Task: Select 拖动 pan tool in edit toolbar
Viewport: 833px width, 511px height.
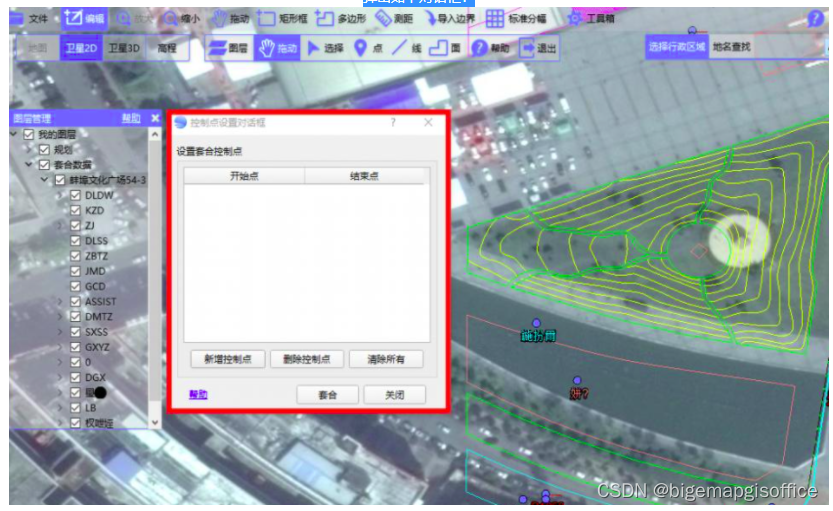Action: coord(277,48)
